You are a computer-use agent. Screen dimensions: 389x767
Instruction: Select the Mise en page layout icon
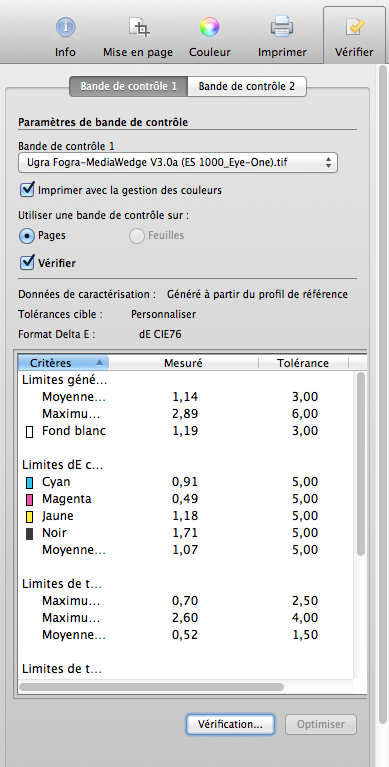(138, 26)
